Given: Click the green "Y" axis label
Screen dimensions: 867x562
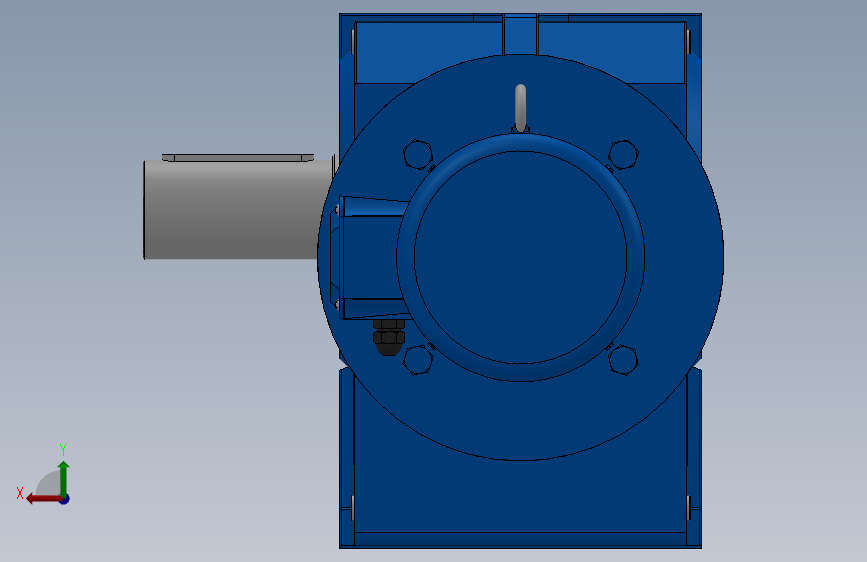Looking at the screenshot, I should click(63, 449).
